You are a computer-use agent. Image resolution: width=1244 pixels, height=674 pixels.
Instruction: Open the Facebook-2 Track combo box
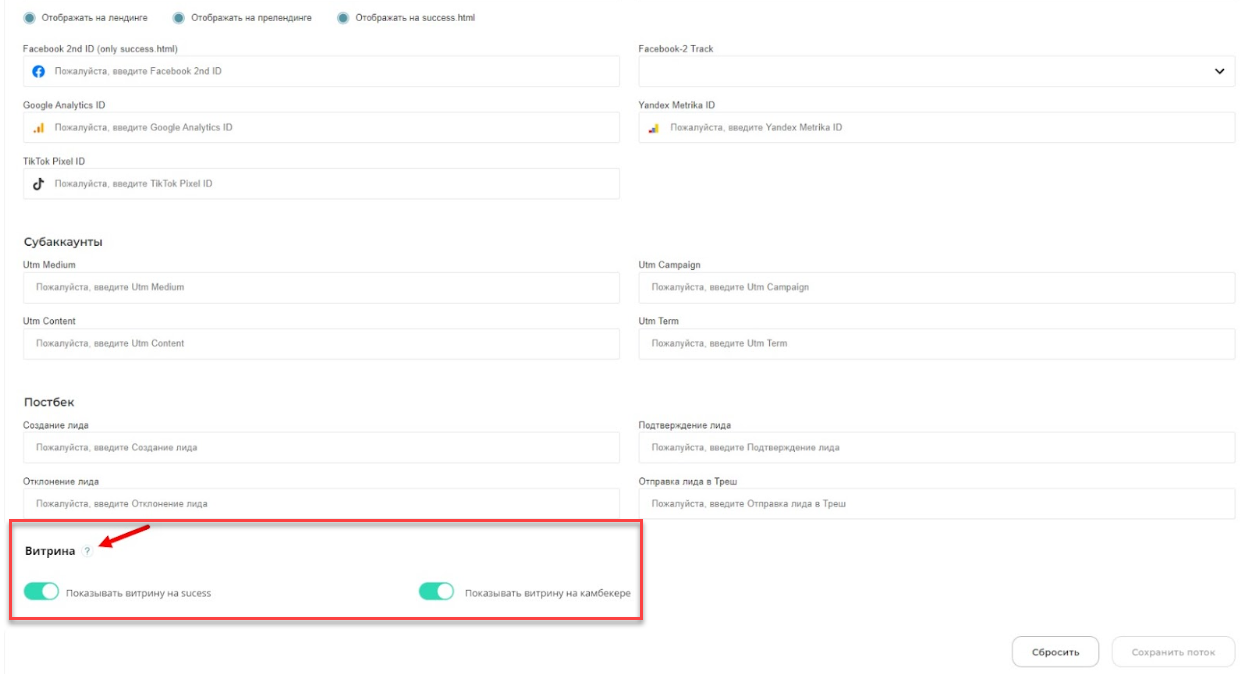click(x=937, y=72)
